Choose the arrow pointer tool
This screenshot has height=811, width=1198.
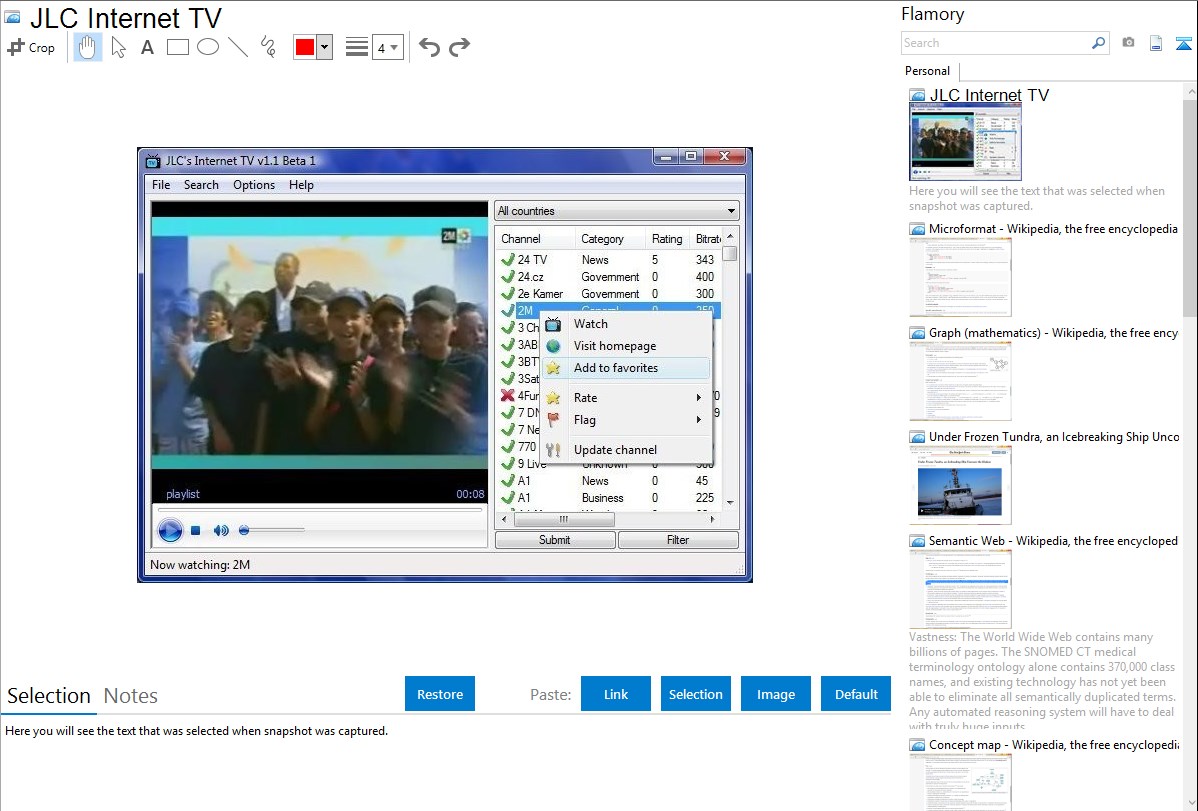(x=118, y=47)
